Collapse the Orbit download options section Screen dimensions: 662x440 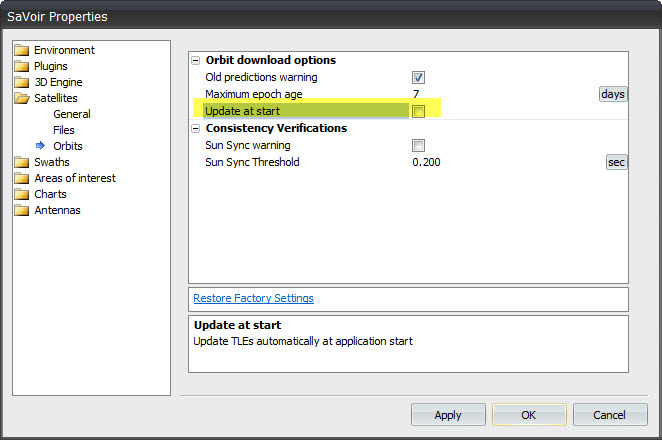196,61
